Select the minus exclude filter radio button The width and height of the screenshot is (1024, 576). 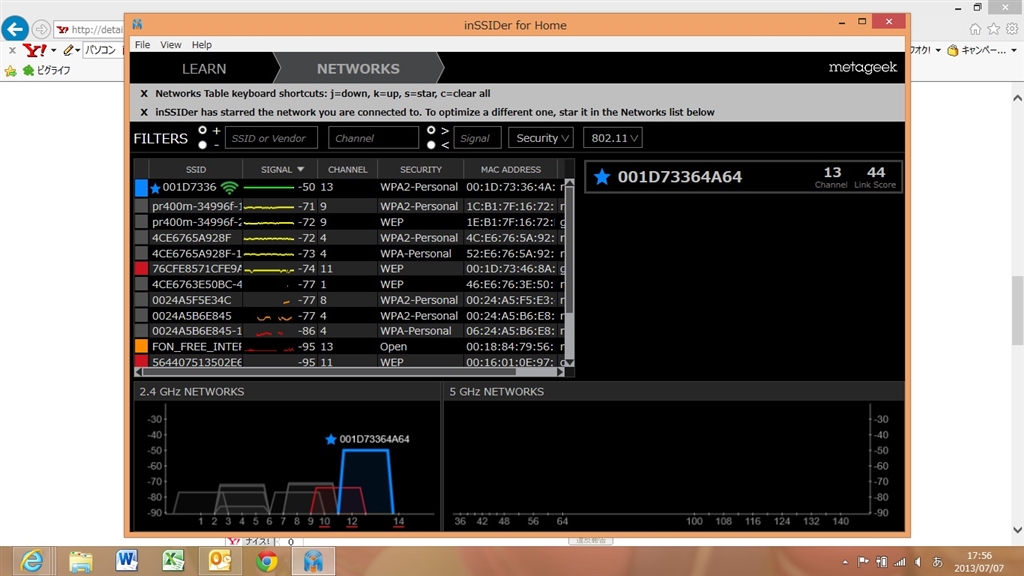pos(202,145)
